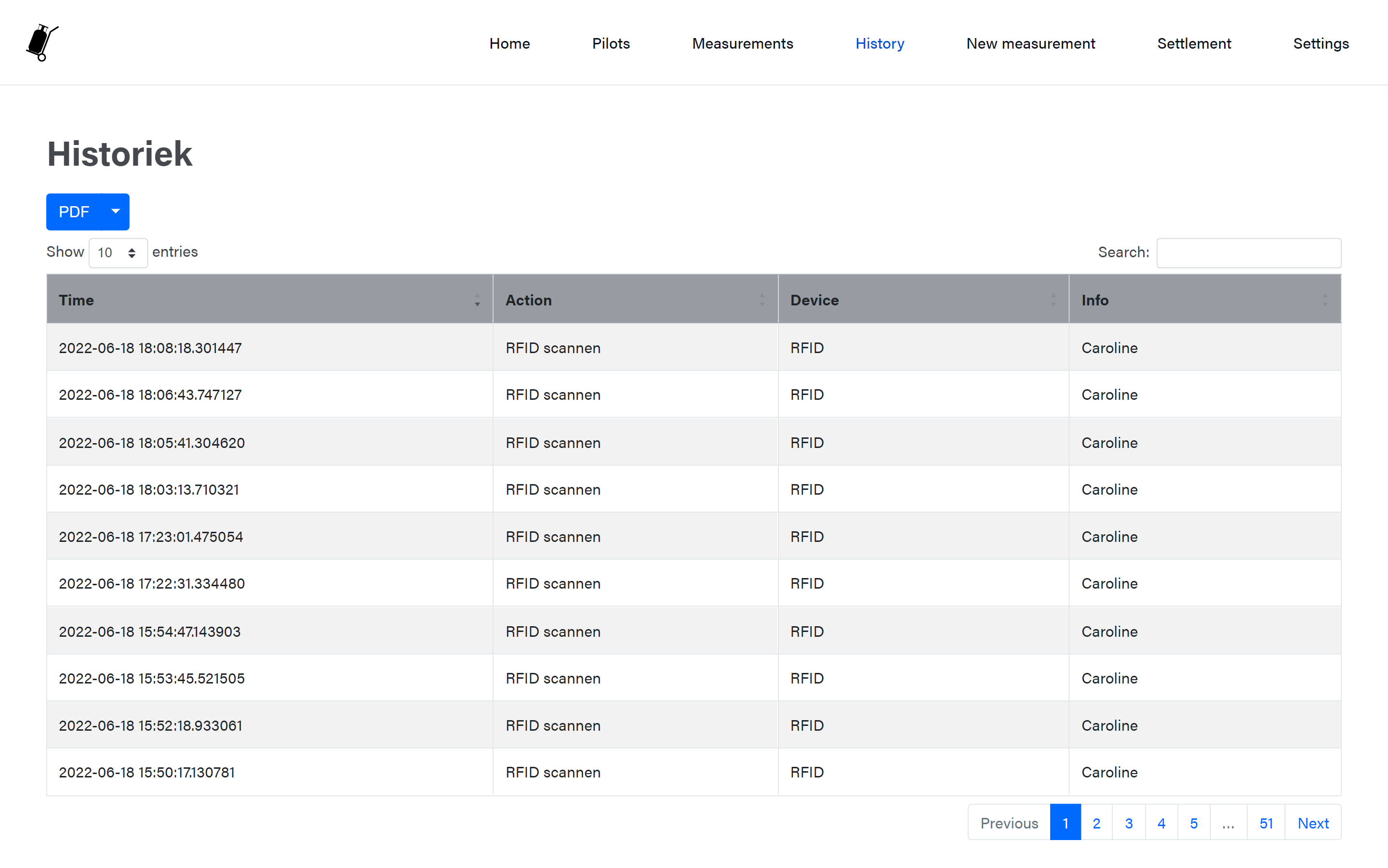
Task: Click 'Caroline' in the 15:52:18 row
Action: (1109, 725)
